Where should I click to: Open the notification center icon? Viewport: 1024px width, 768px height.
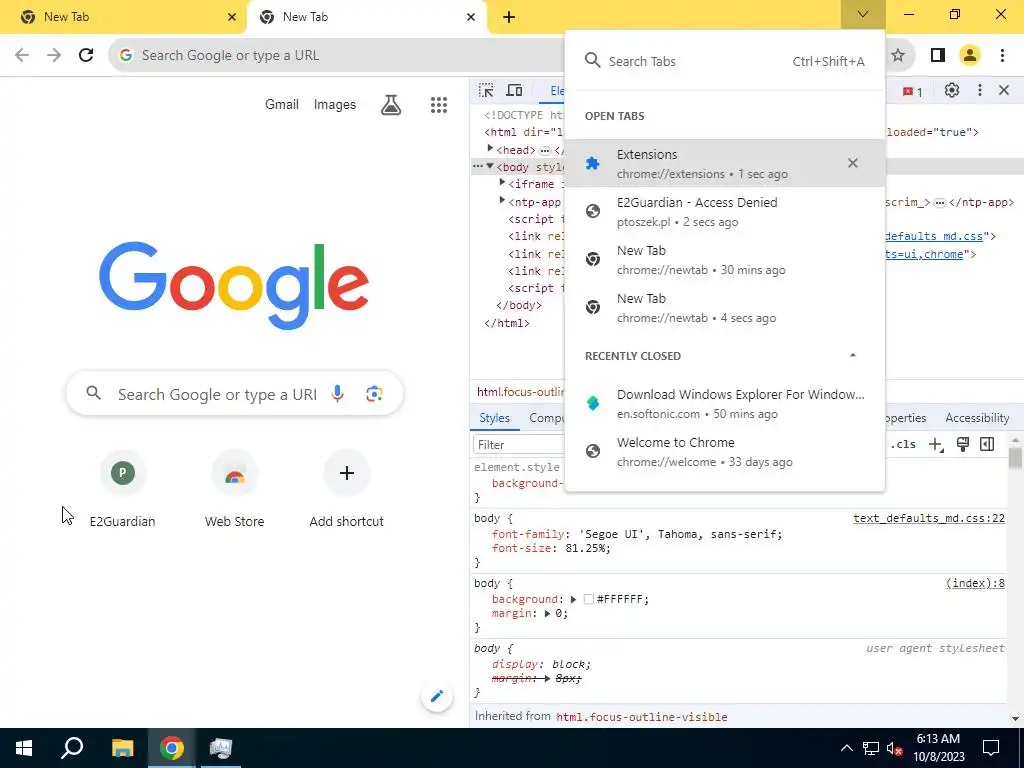[x=991, y=748]
